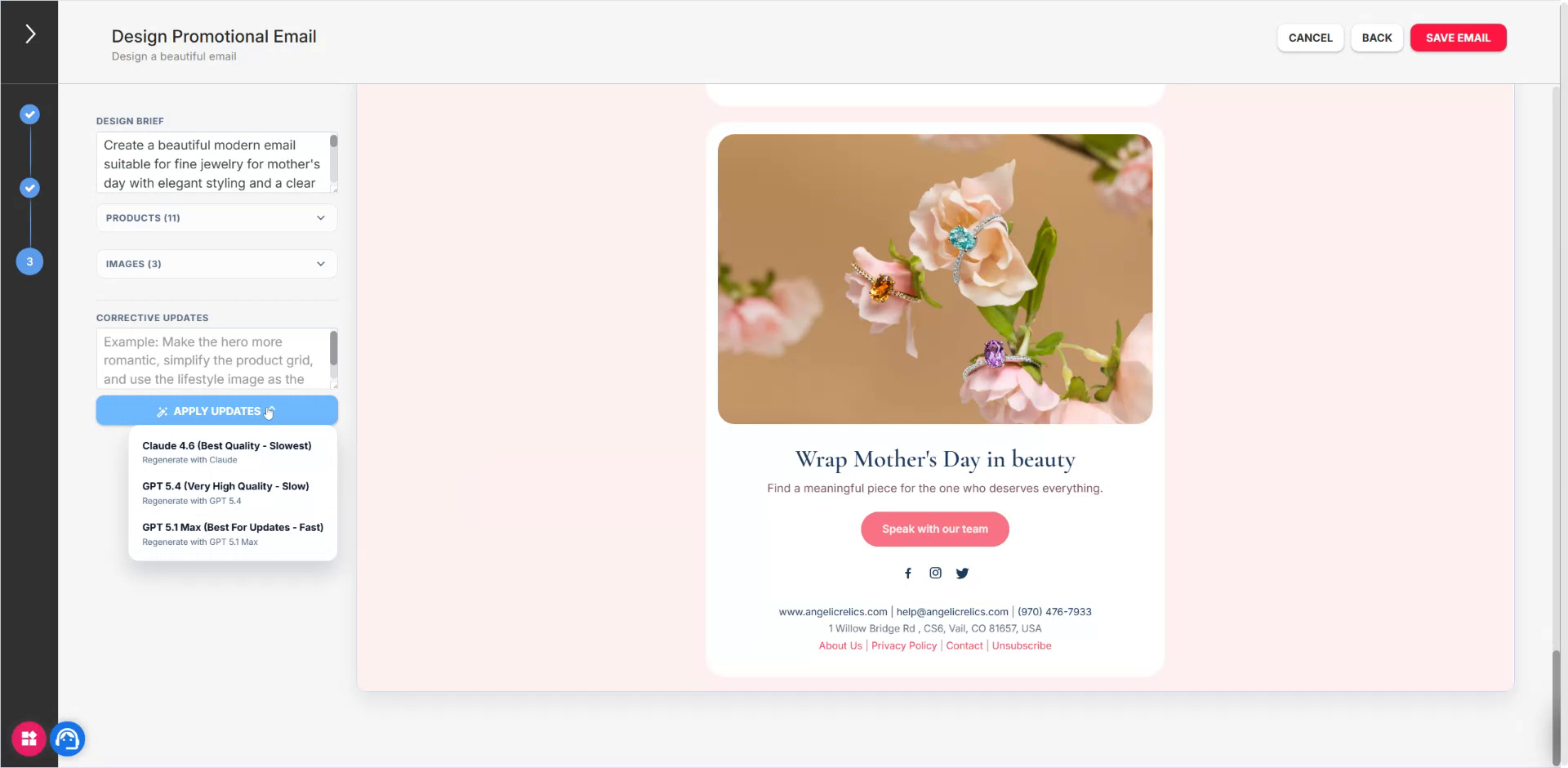Go to the first completed step checkmark
1568x768 pixels.
(x=29, y=114)
